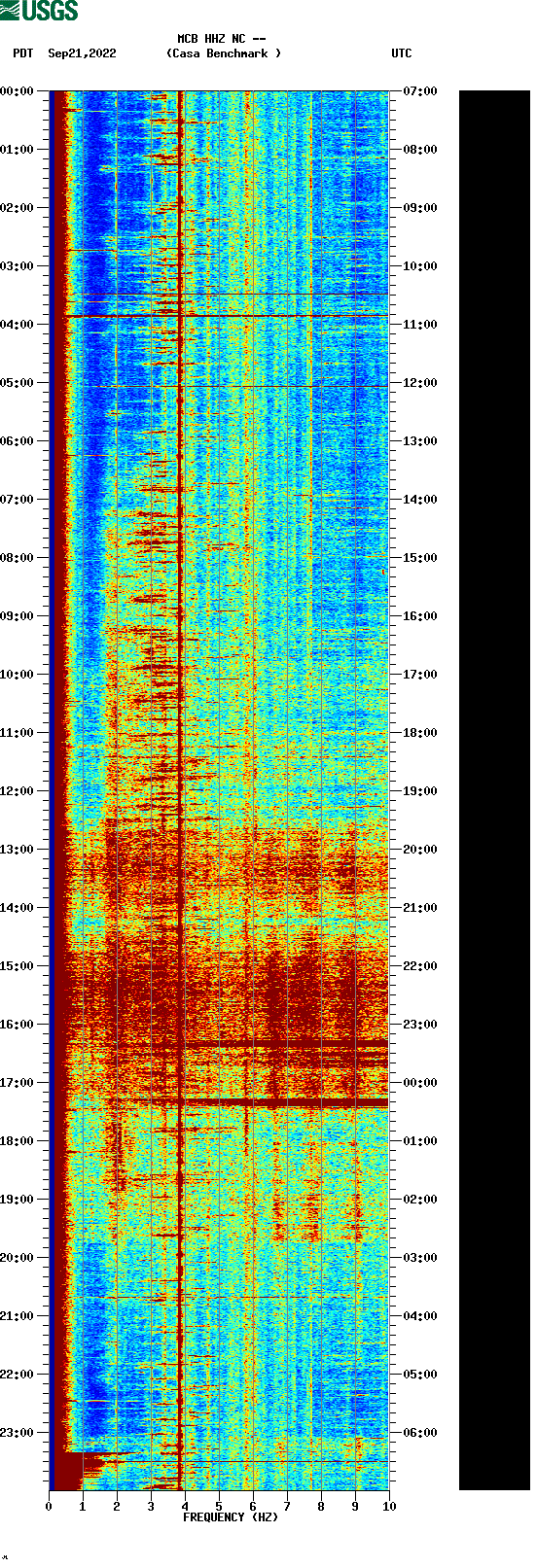Image resolution: width=537 pixels, height=1568 pixels.
Task: Click frequency axis tick label 0
Action: coord(49,1507)
